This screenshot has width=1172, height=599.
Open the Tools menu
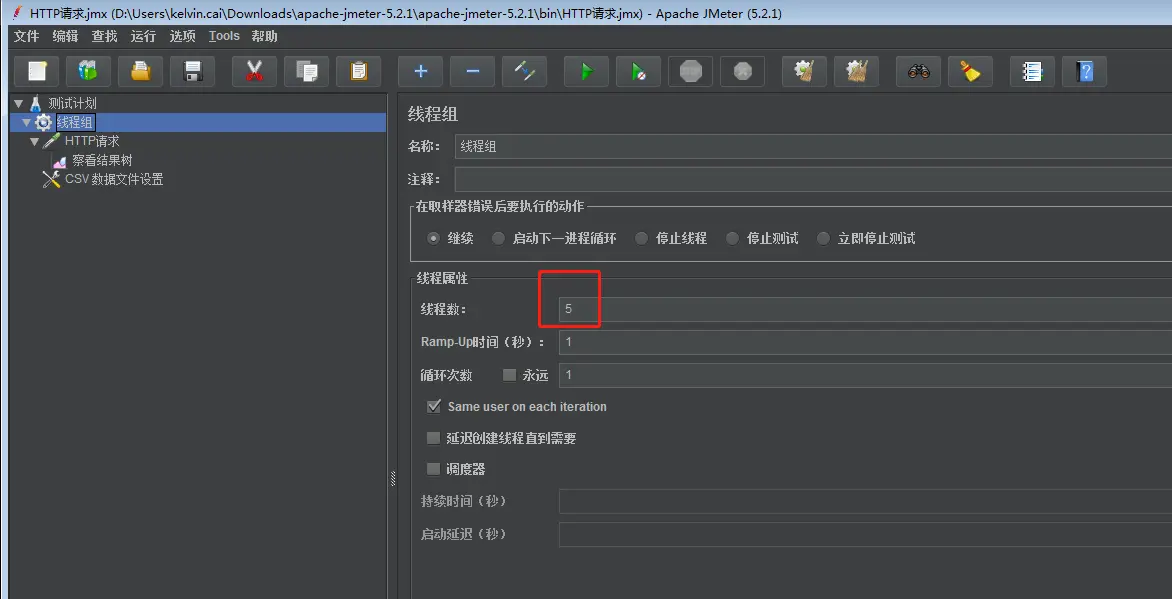coord(224,36)
